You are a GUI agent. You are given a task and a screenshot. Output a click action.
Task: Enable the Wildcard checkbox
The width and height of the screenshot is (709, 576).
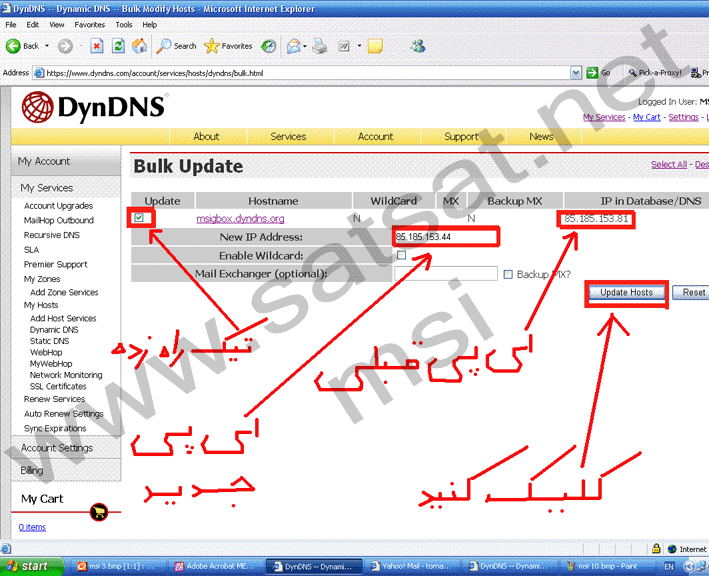click(401, 255)
